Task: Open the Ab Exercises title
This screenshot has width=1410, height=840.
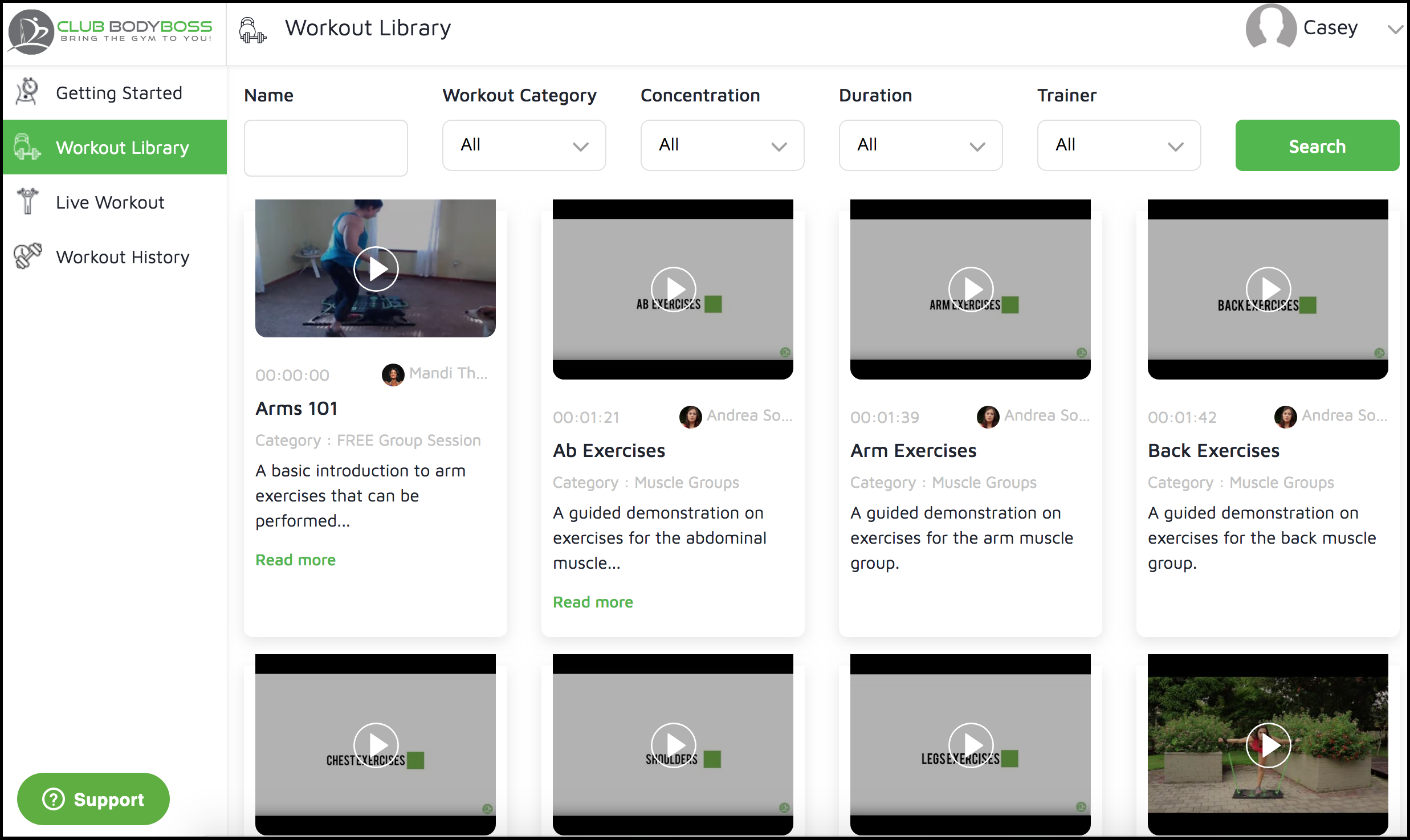Action: click(609, 450)
